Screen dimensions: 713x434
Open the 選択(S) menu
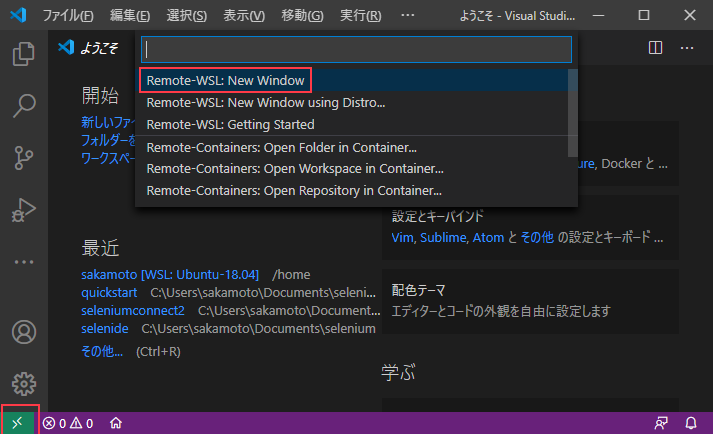pos(187,16)
